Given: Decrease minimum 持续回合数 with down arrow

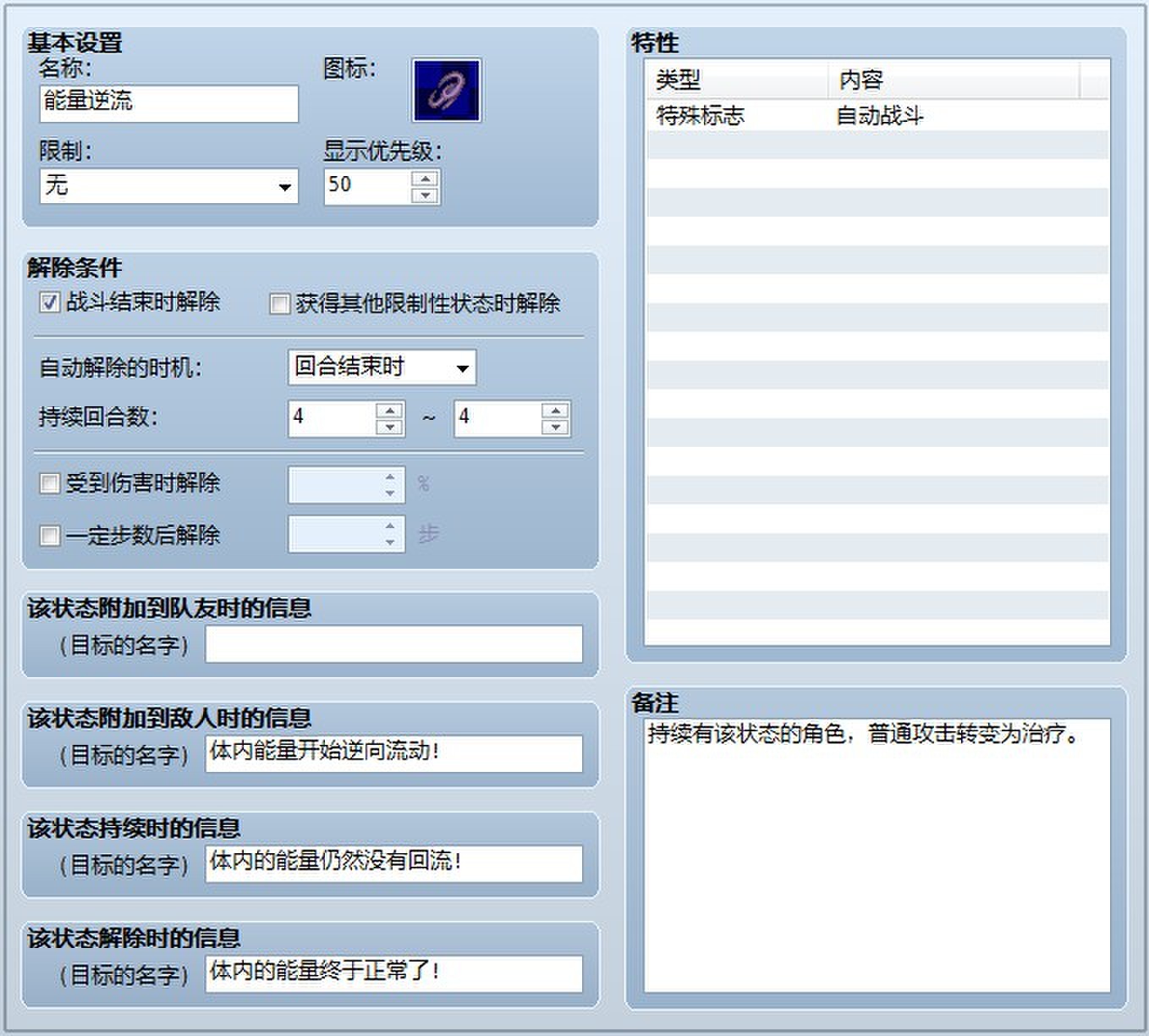Looking at the screenshot, I should [389, 427].
